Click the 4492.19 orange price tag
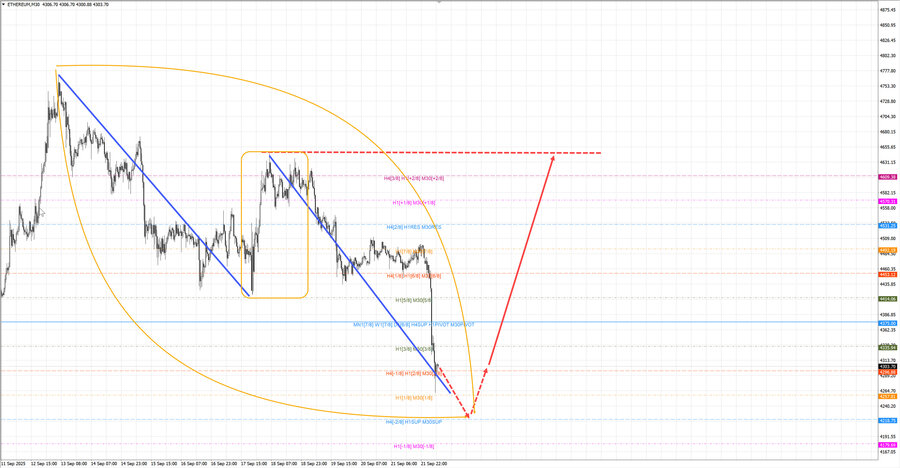The width and height of the screenshot is (900, 468). tap(886, 250)
